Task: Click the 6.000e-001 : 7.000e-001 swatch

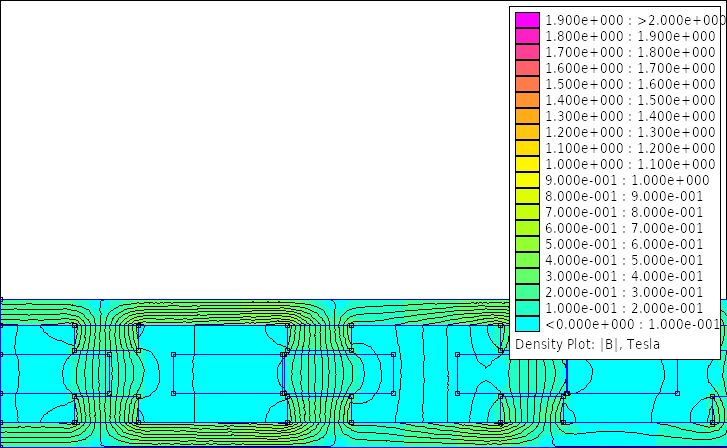Action: point(527,228)
